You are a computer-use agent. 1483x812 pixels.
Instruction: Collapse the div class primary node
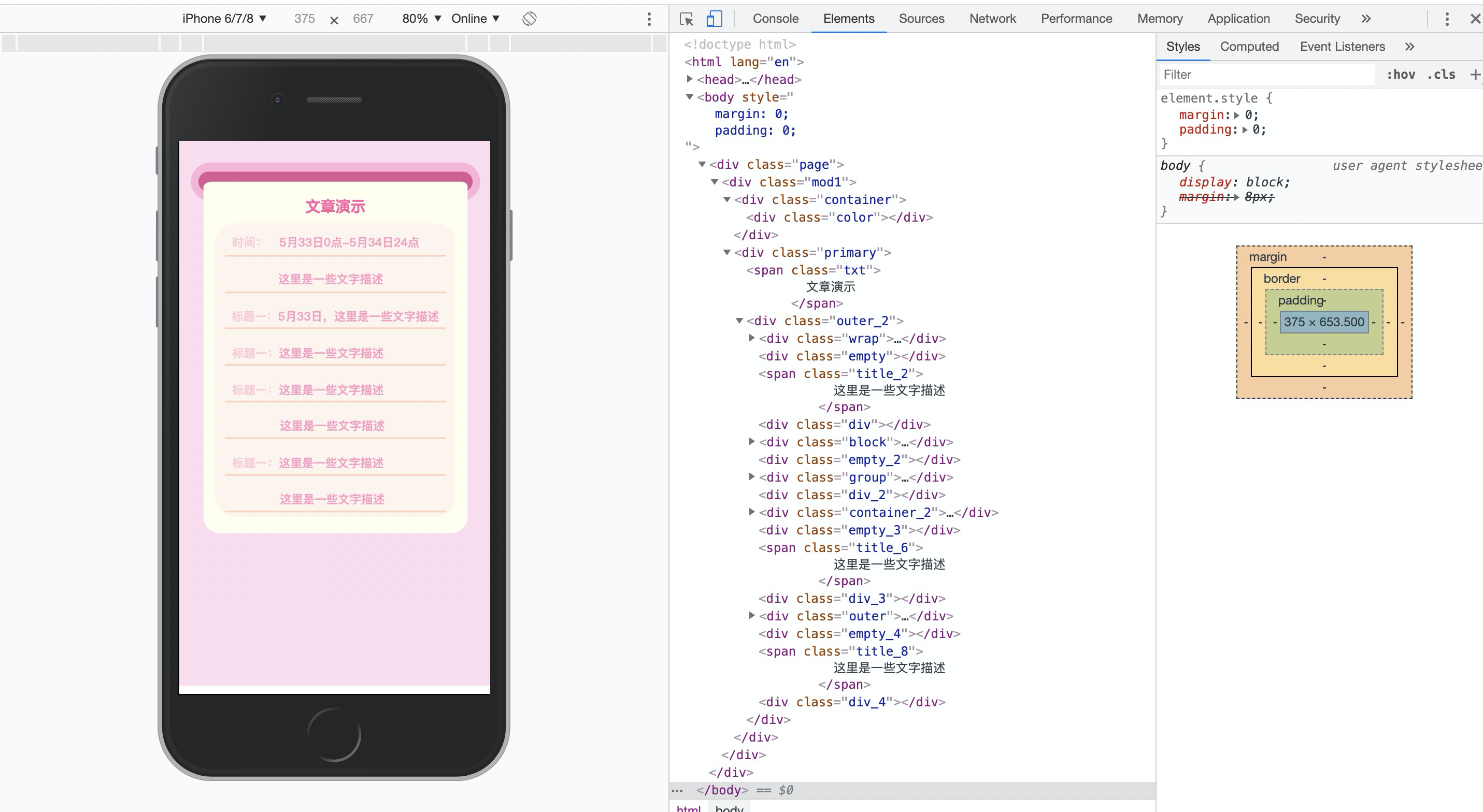(727, 252)
